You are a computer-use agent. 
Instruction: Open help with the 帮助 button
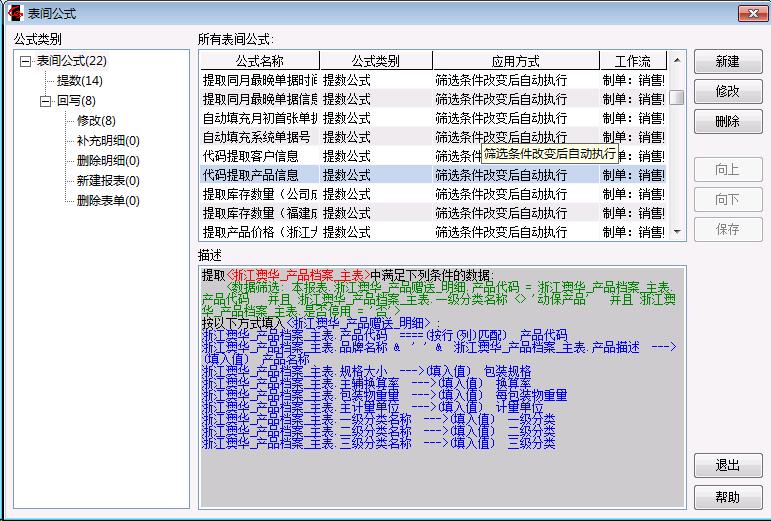pyautogui.click(x=727, y=497)
